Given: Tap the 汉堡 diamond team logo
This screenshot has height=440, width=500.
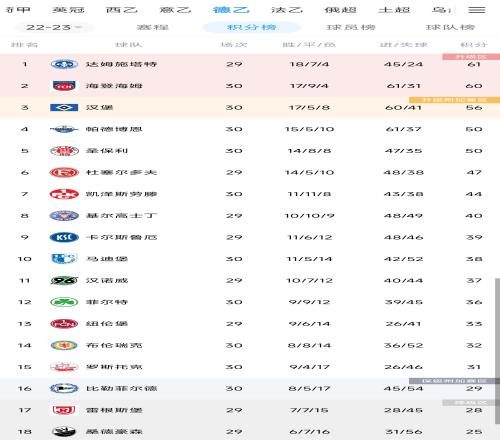Looking at the screenshot, I should click(x=64, y=107).
